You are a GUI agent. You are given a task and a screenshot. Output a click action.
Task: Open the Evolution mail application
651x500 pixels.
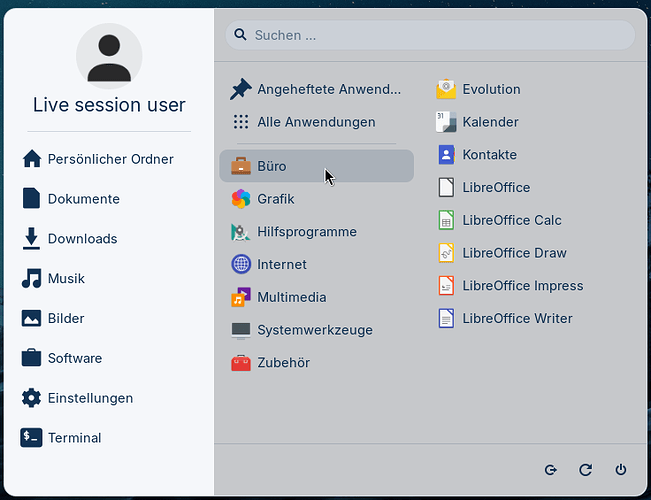click(x=478, y=89)
